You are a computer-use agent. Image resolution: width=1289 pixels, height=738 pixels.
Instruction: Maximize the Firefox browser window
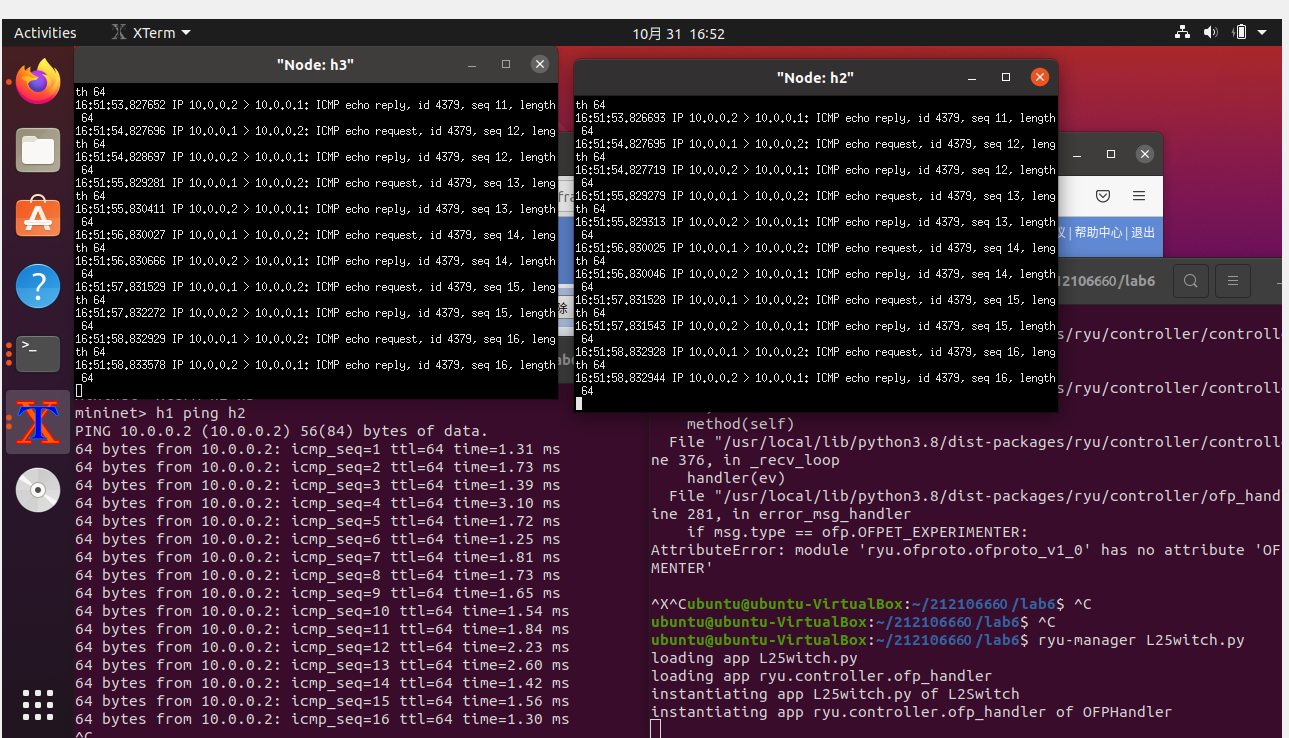(x=1111, y=154)
